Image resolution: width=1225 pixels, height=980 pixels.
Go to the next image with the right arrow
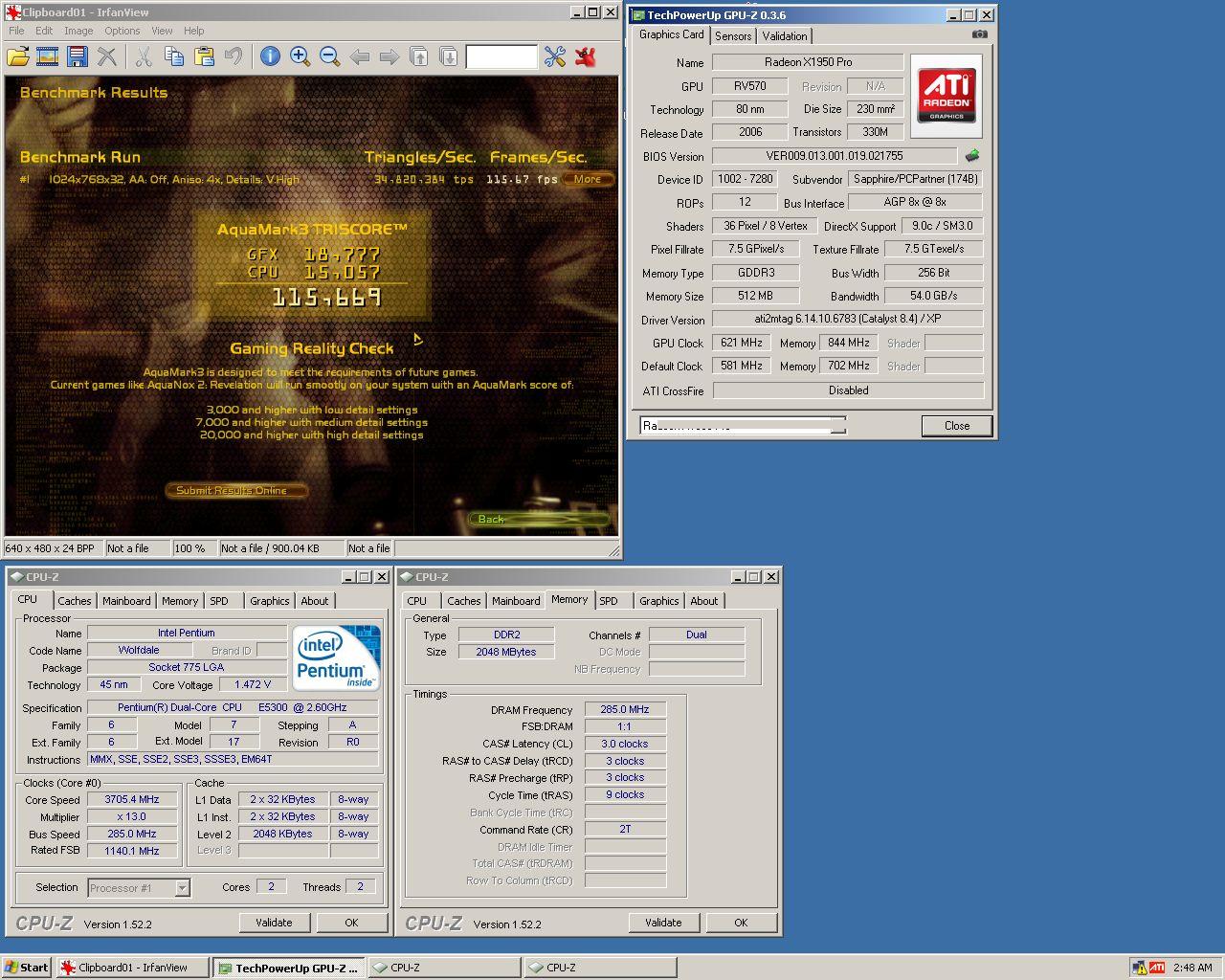389,56
